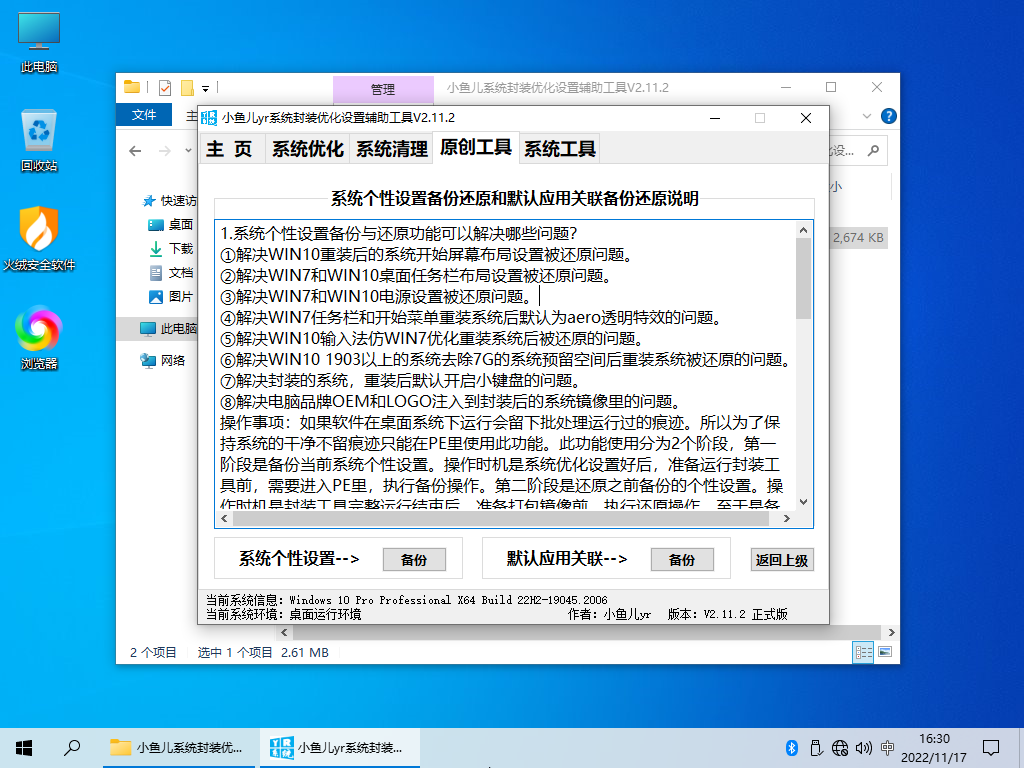Open the quick access toolbar dropdown arrow

(205, 88)
